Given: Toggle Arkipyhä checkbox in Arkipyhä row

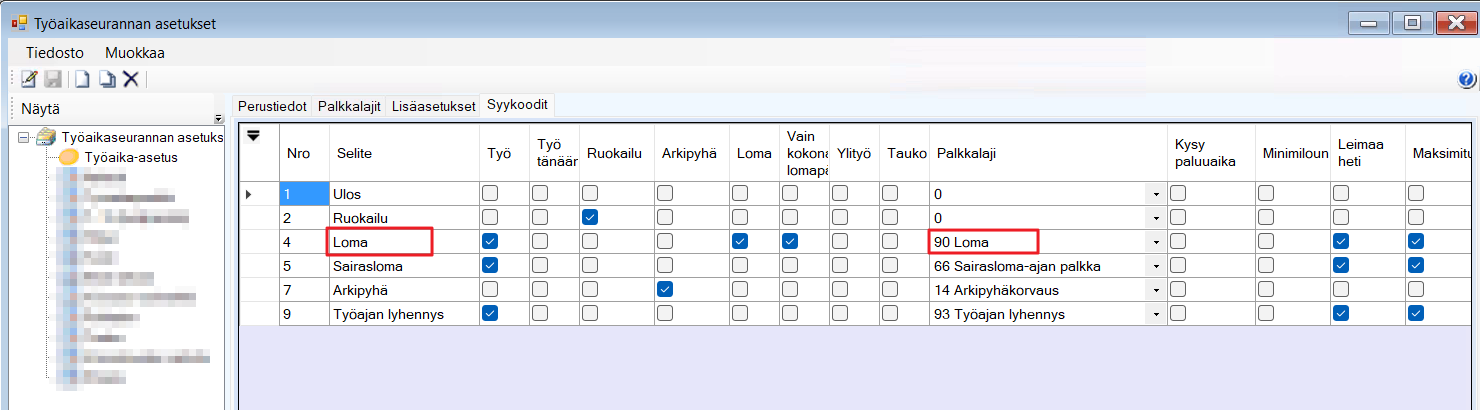Looking at the screenshot, I should (666, 289).
